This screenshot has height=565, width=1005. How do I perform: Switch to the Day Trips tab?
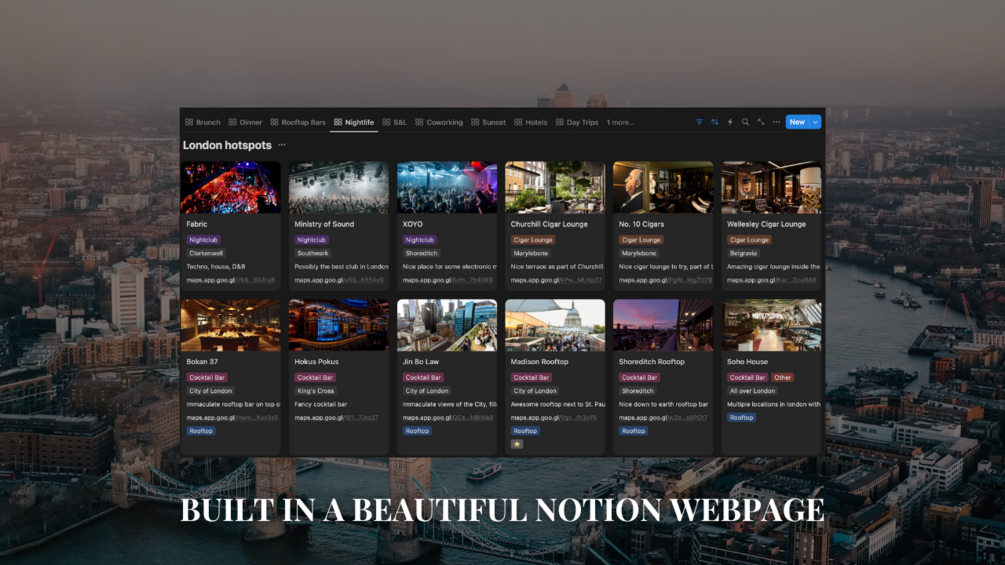tap(577, 122)
